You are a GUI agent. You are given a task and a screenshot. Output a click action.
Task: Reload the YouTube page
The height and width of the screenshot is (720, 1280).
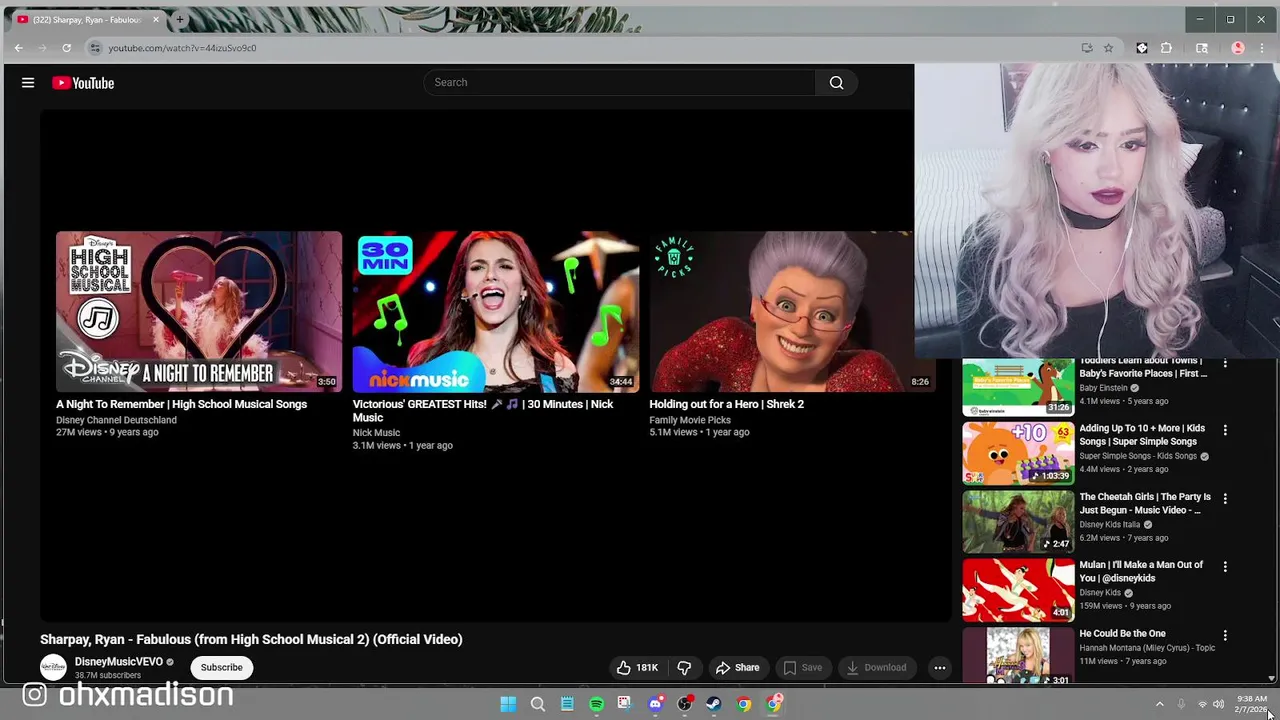click(66, 48)
